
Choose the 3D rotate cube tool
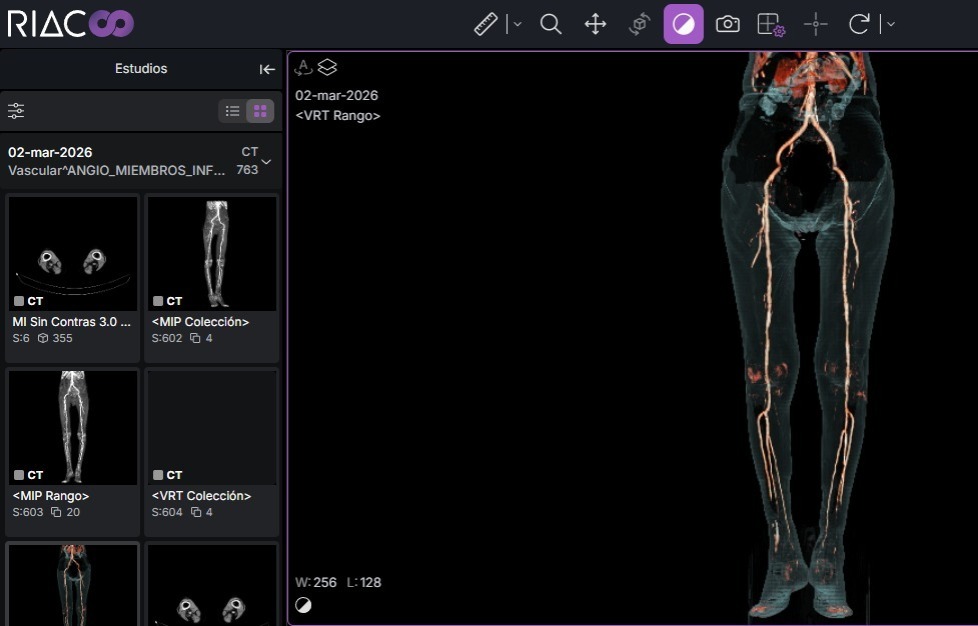[x=639, y=24]
